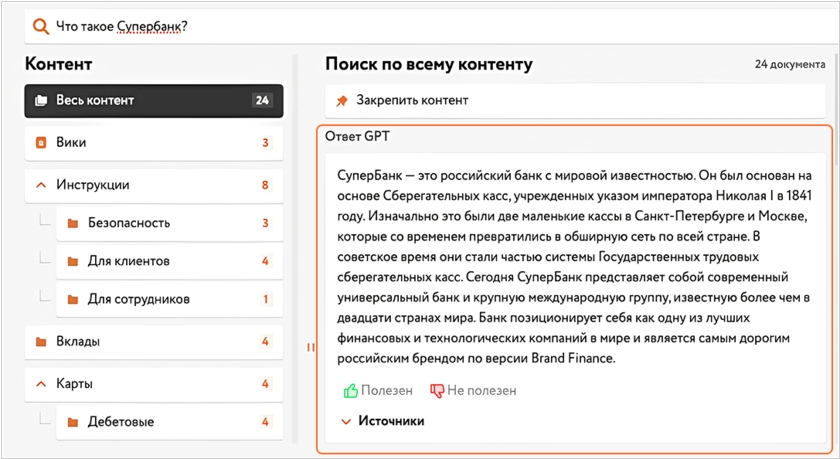
Task: Click the stacked folders icon in 'Весь контент'
Action: (x=41, y=100)
